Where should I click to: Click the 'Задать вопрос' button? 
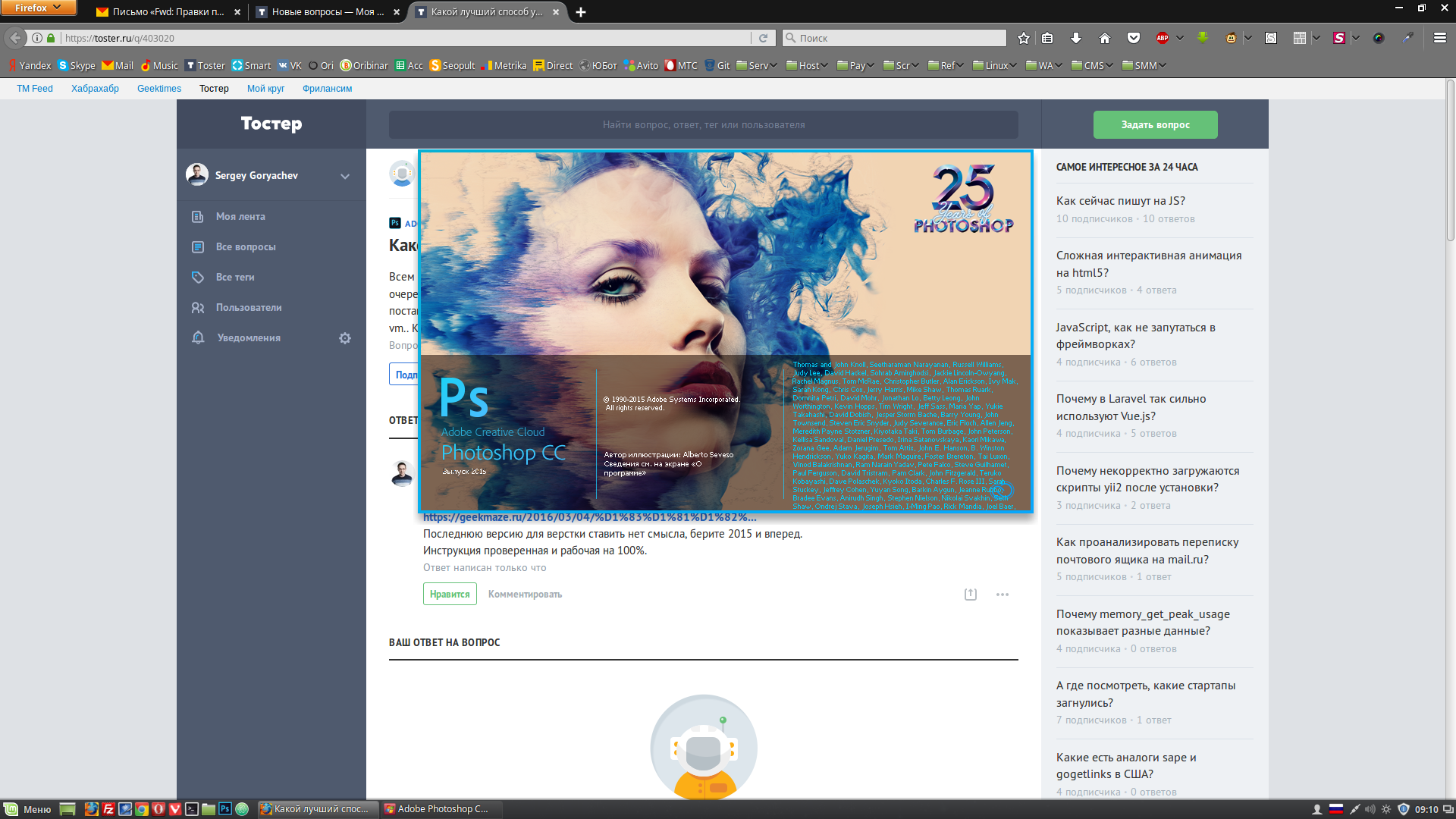(1155, 125)
